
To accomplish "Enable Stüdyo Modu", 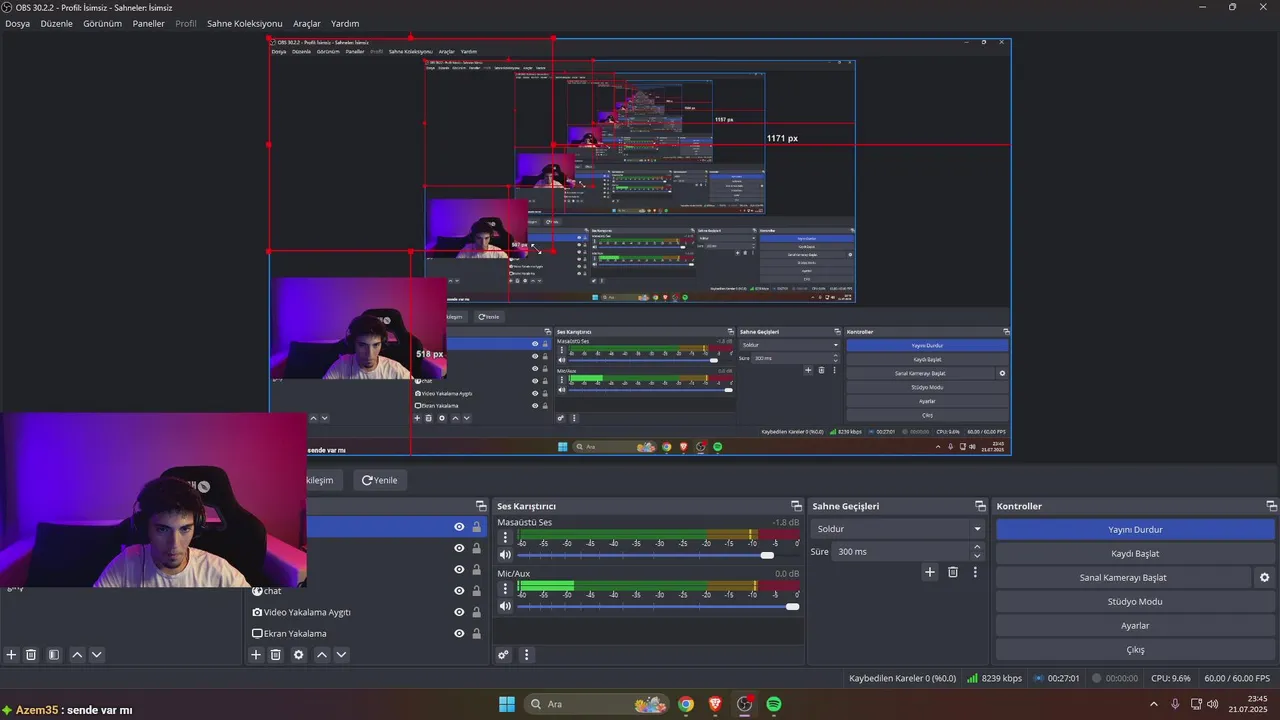I will 1135,602.
